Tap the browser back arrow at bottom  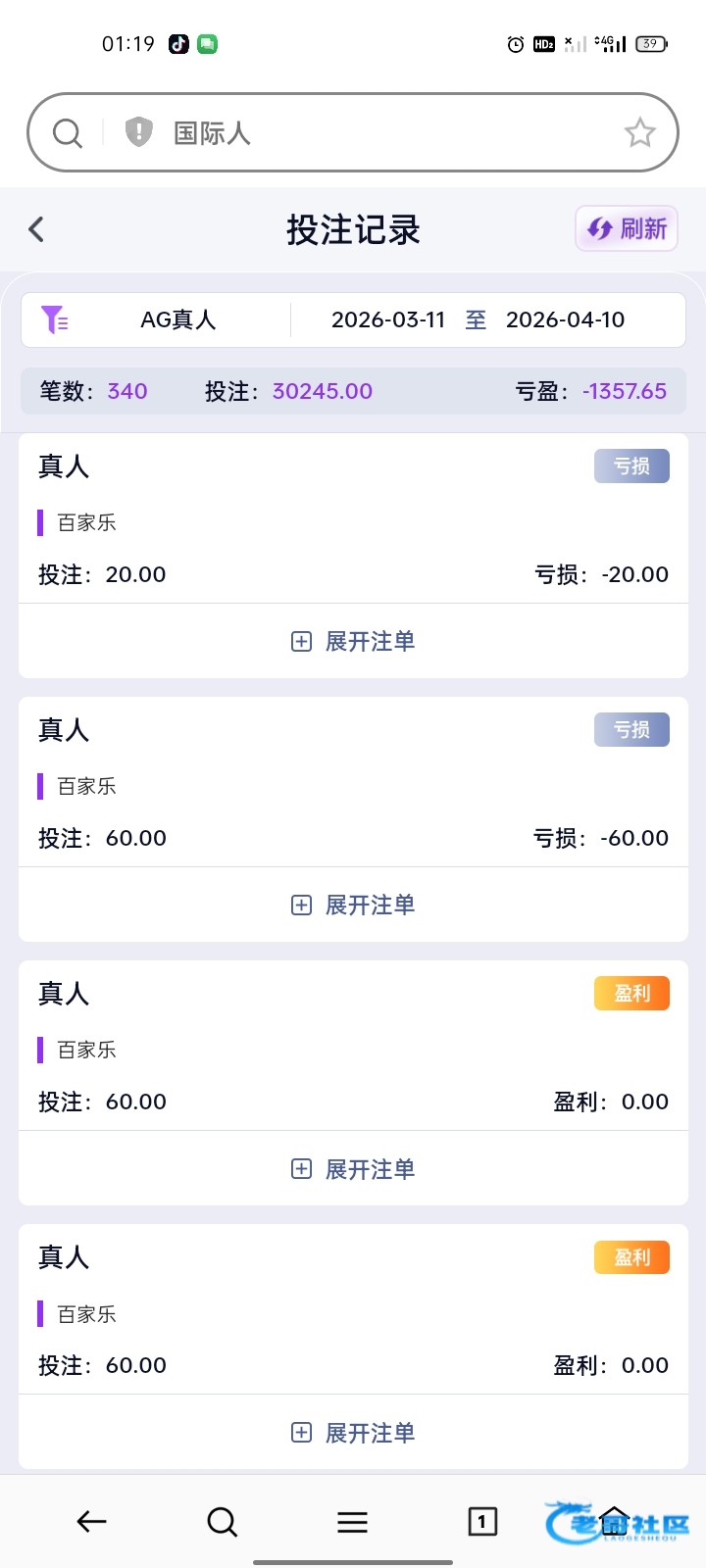(x=91, y=1521)
